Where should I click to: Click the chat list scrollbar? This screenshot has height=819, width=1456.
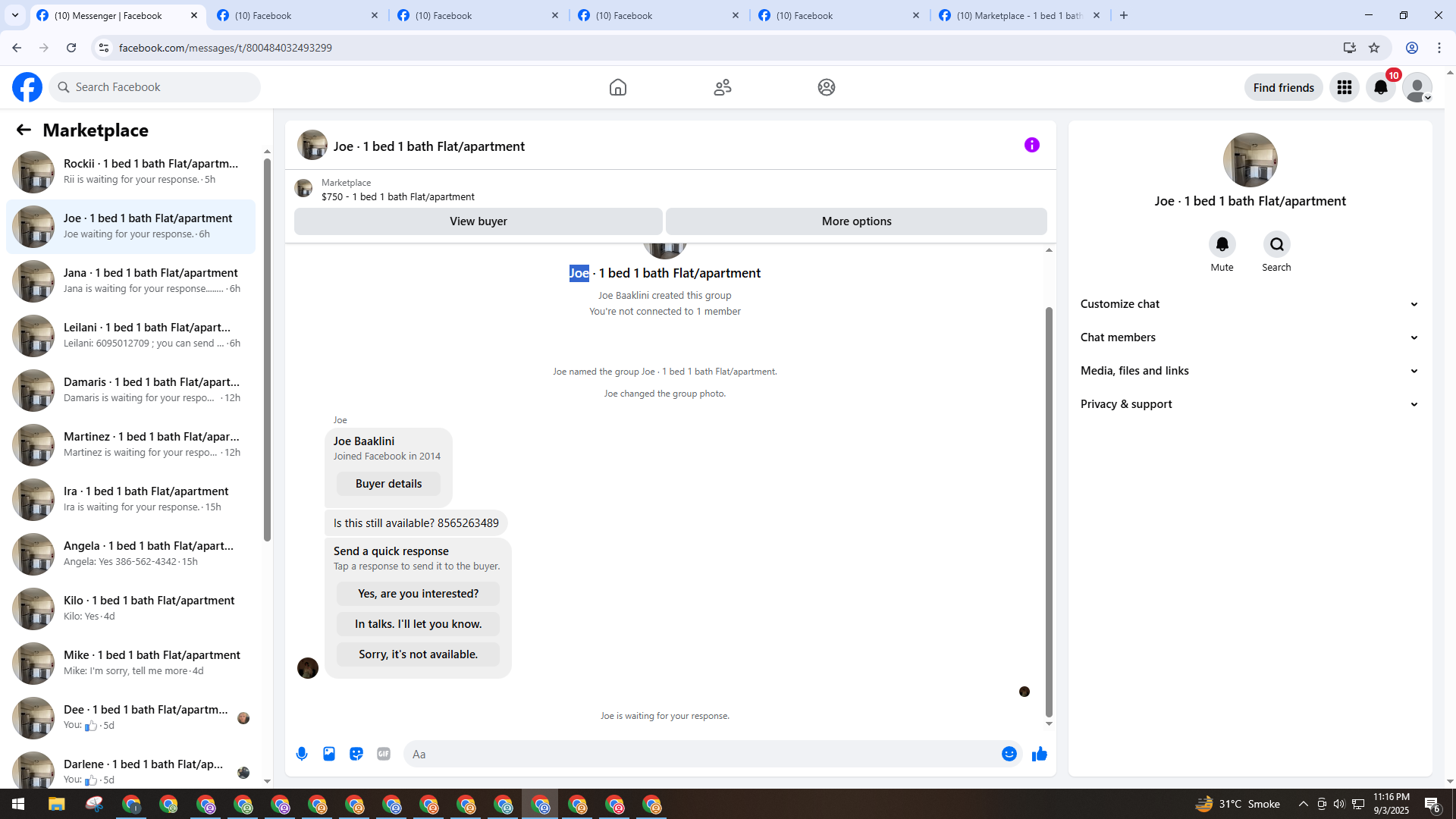click(267, 349)
